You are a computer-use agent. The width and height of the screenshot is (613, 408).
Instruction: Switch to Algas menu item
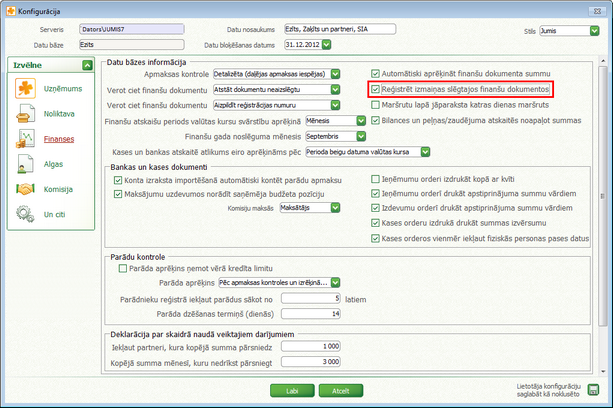[x=53, y=164]
